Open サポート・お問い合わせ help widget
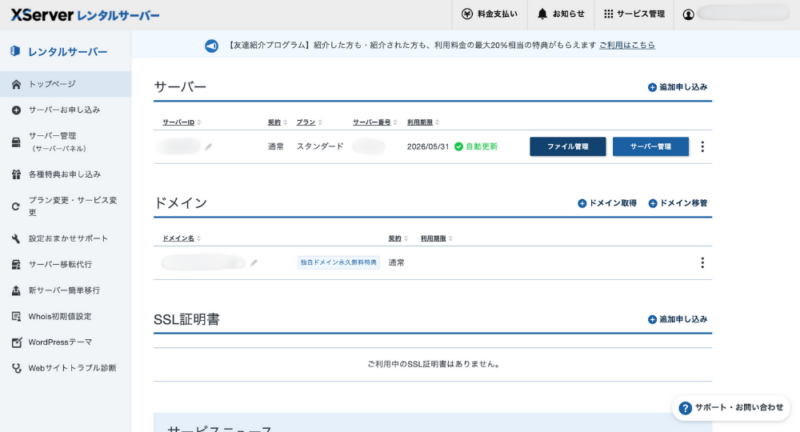Viewport: 800px width, 432px height. click(x=731, y=408)
